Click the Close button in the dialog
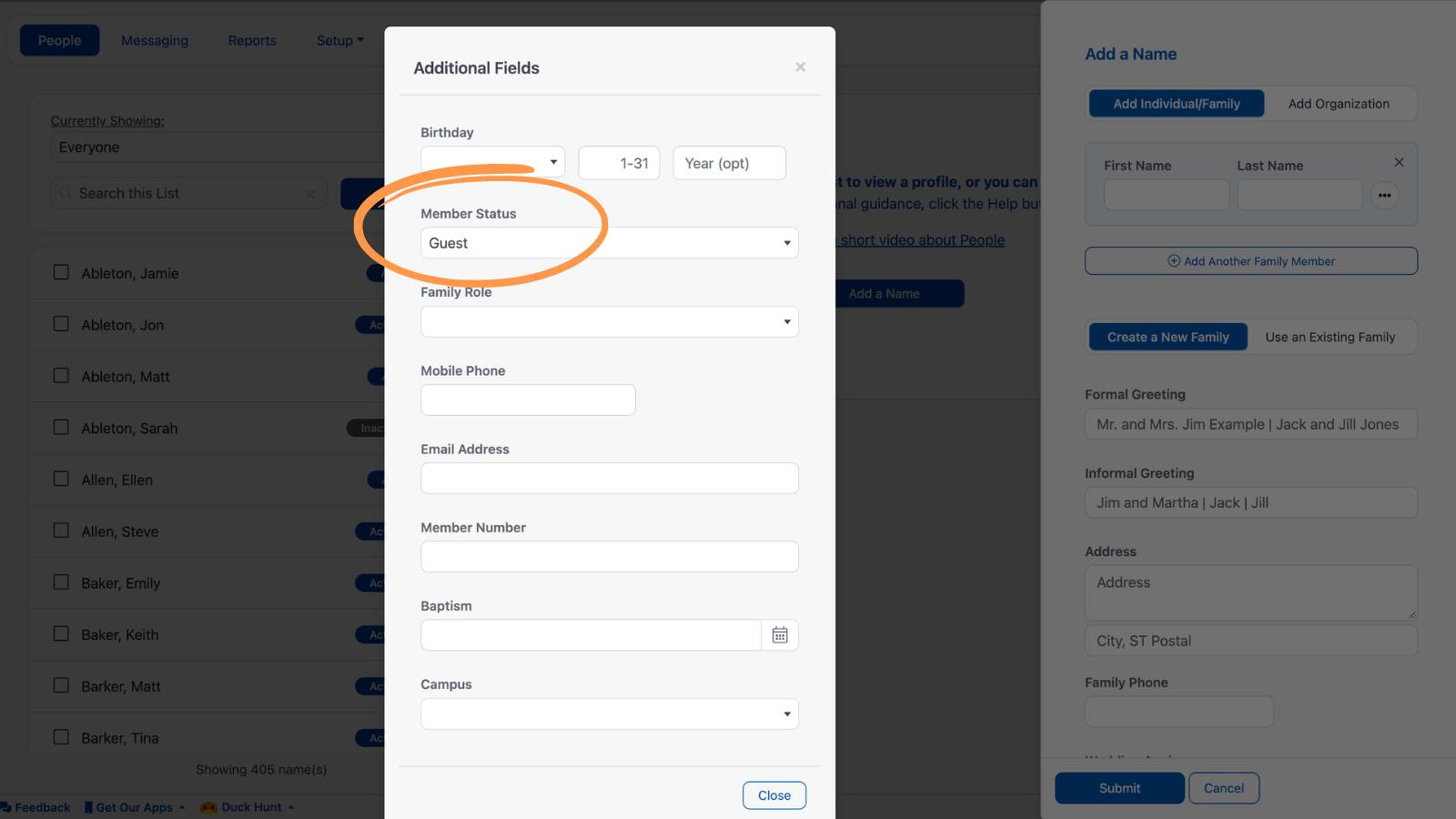 [x=774, y=795]
